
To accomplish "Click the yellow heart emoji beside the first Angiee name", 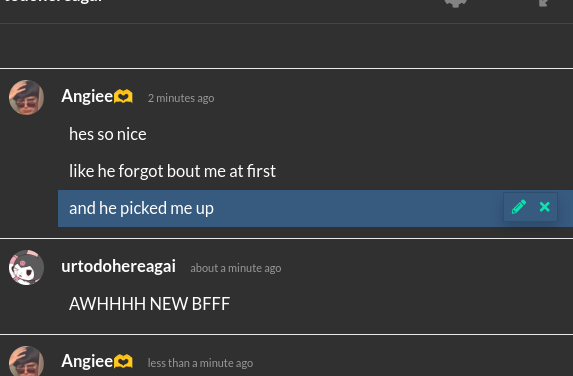I will pos(123,97).
